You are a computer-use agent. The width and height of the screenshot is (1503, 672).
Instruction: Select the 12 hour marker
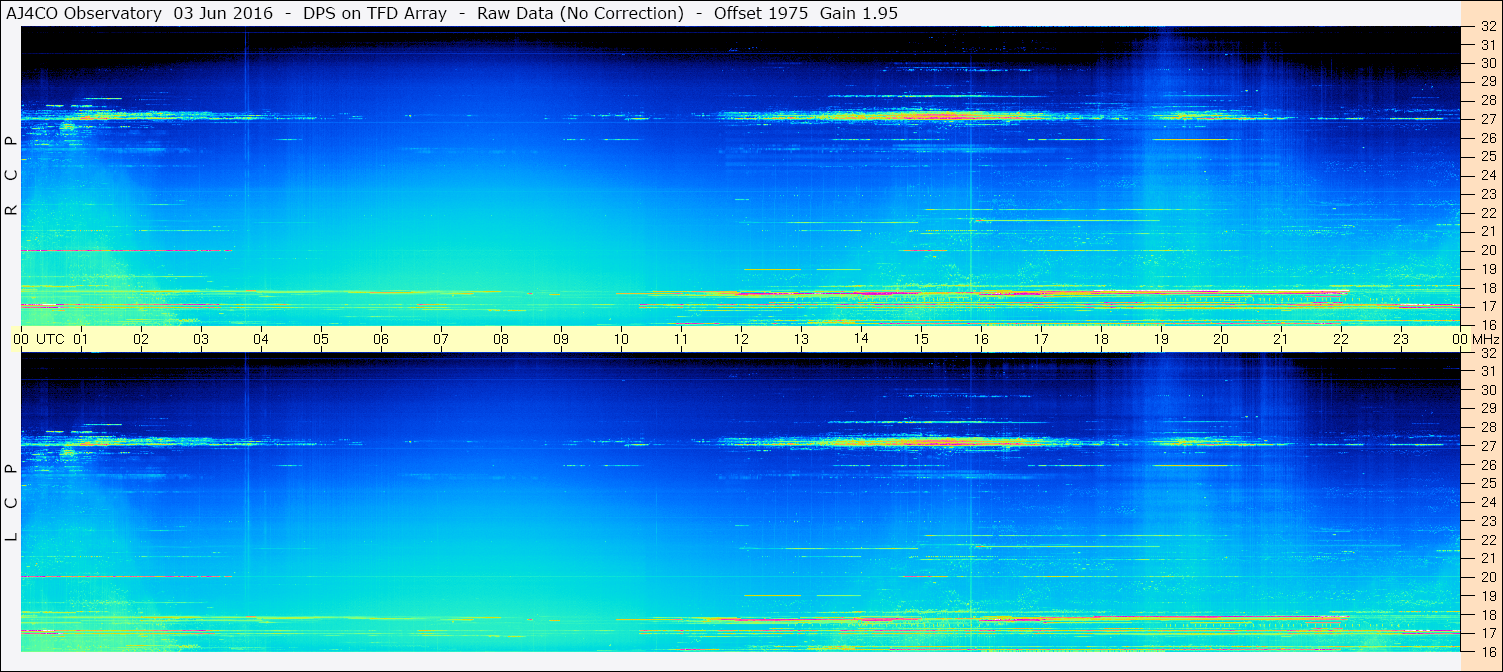click(741, 339)
